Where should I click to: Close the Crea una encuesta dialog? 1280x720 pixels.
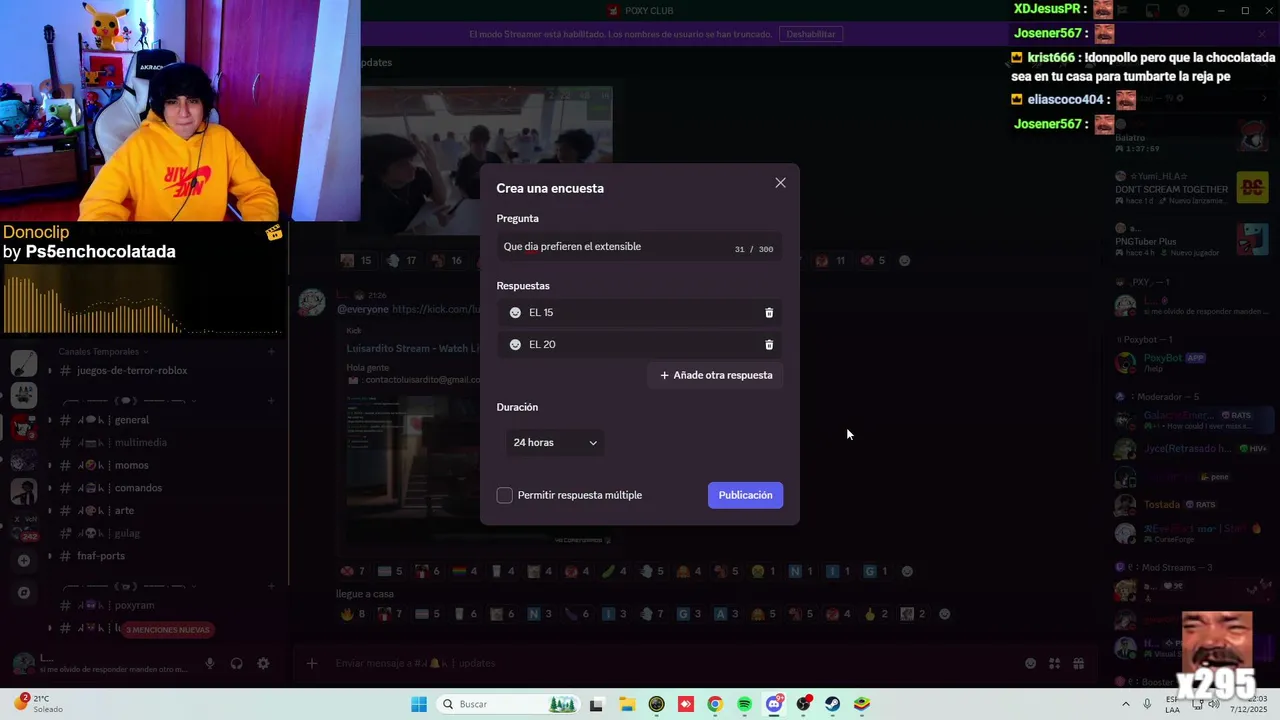[781, 183]
